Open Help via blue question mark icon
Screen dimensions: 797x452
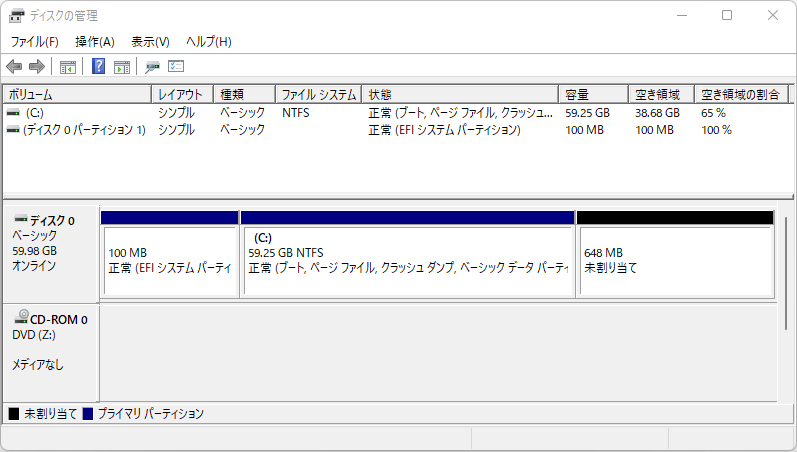tap(98, 66)
